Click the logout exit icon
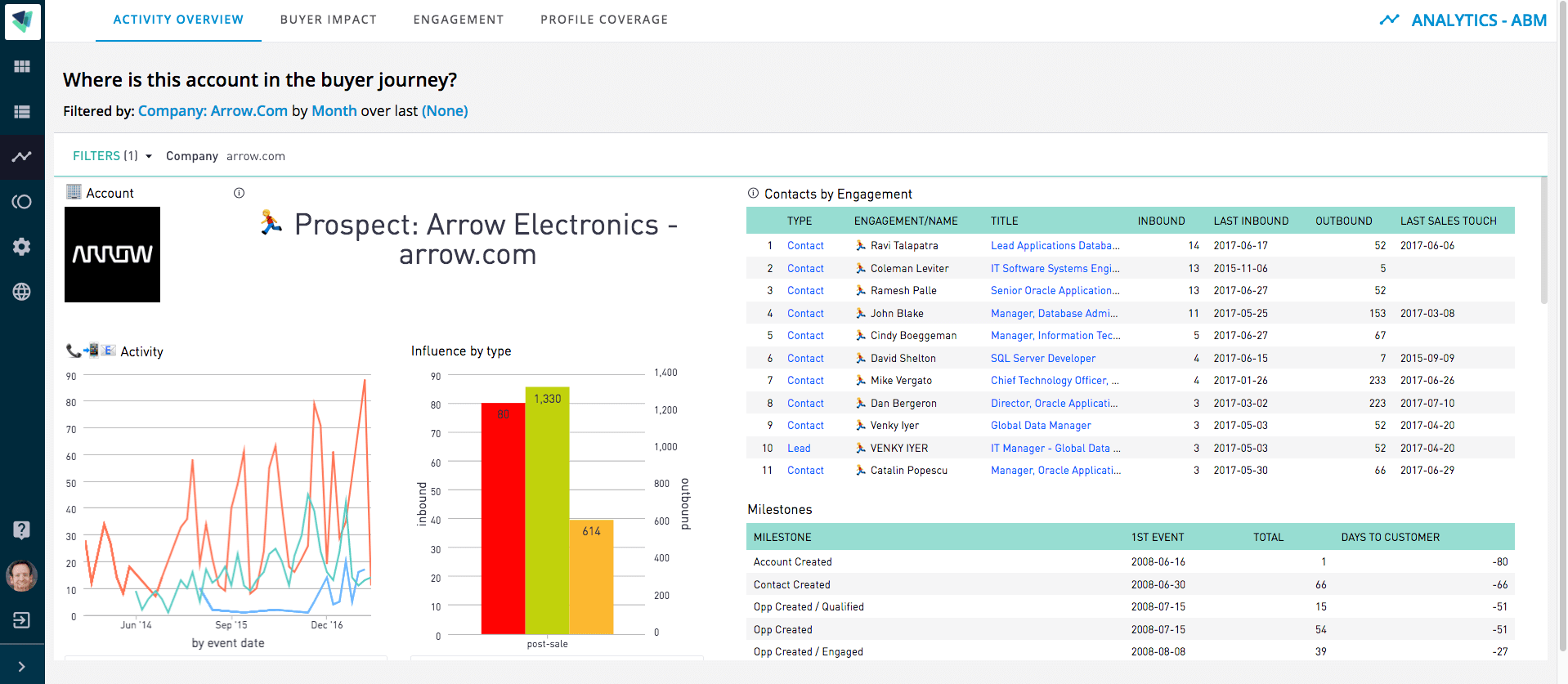Viewport: 1568px width, 684px height. [22, 620]
